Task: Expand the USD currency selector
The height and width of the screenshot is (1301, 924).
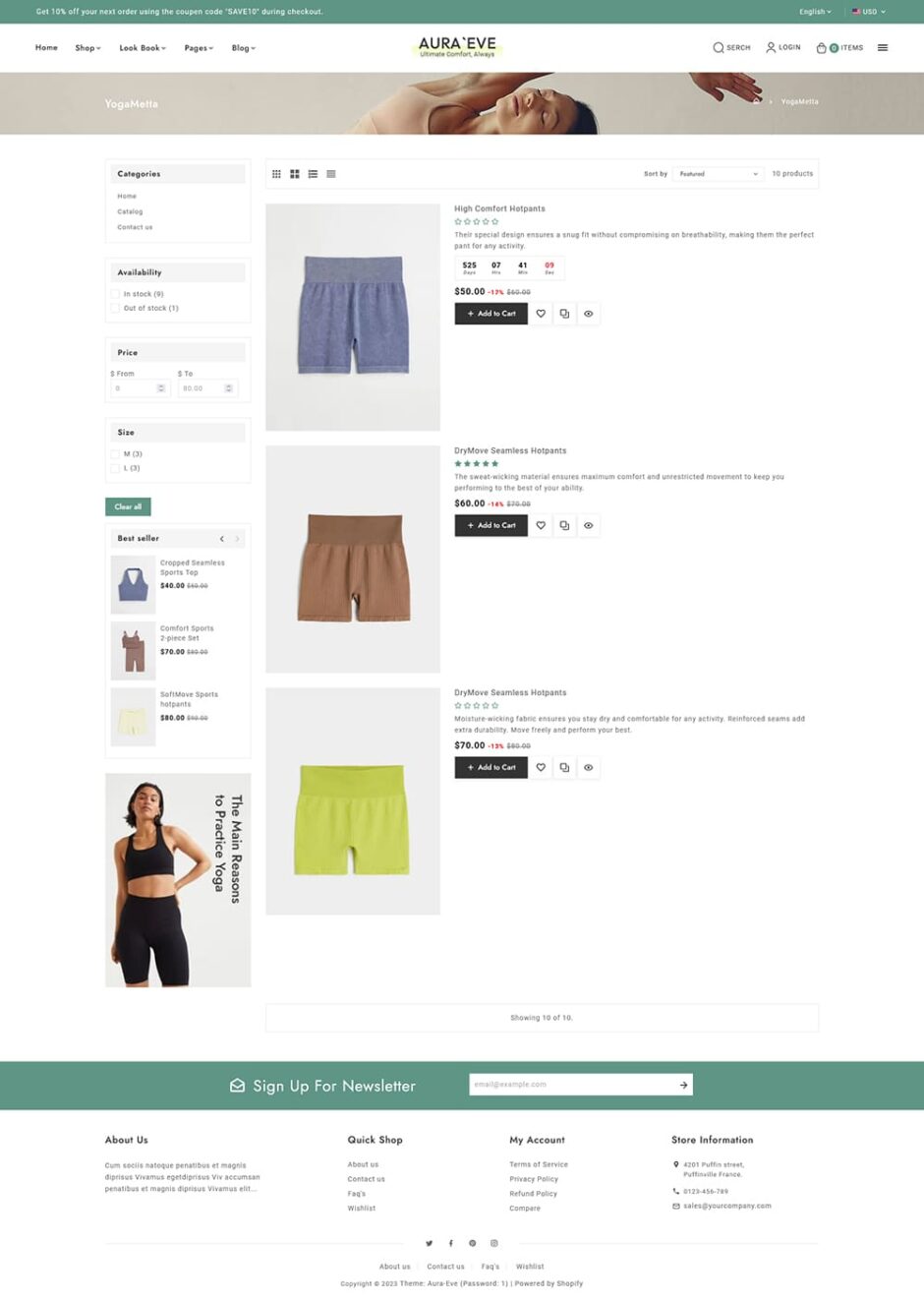Action: 869,12
